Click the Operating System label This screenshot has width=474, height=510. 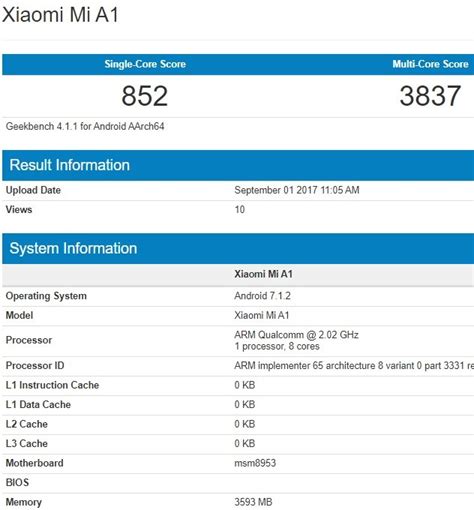pyautogui.click(x=46, y=296)
